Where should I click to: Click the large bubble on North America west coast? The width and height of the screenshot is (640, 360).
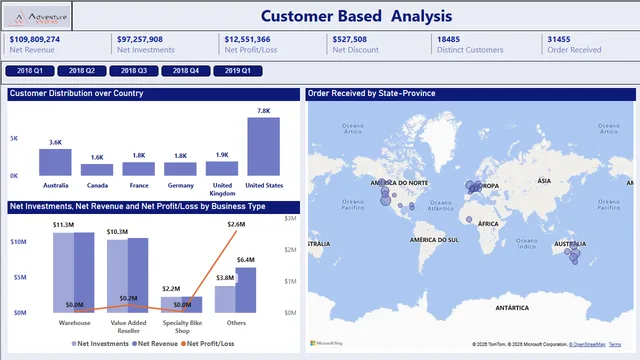[x=386, y=200]
